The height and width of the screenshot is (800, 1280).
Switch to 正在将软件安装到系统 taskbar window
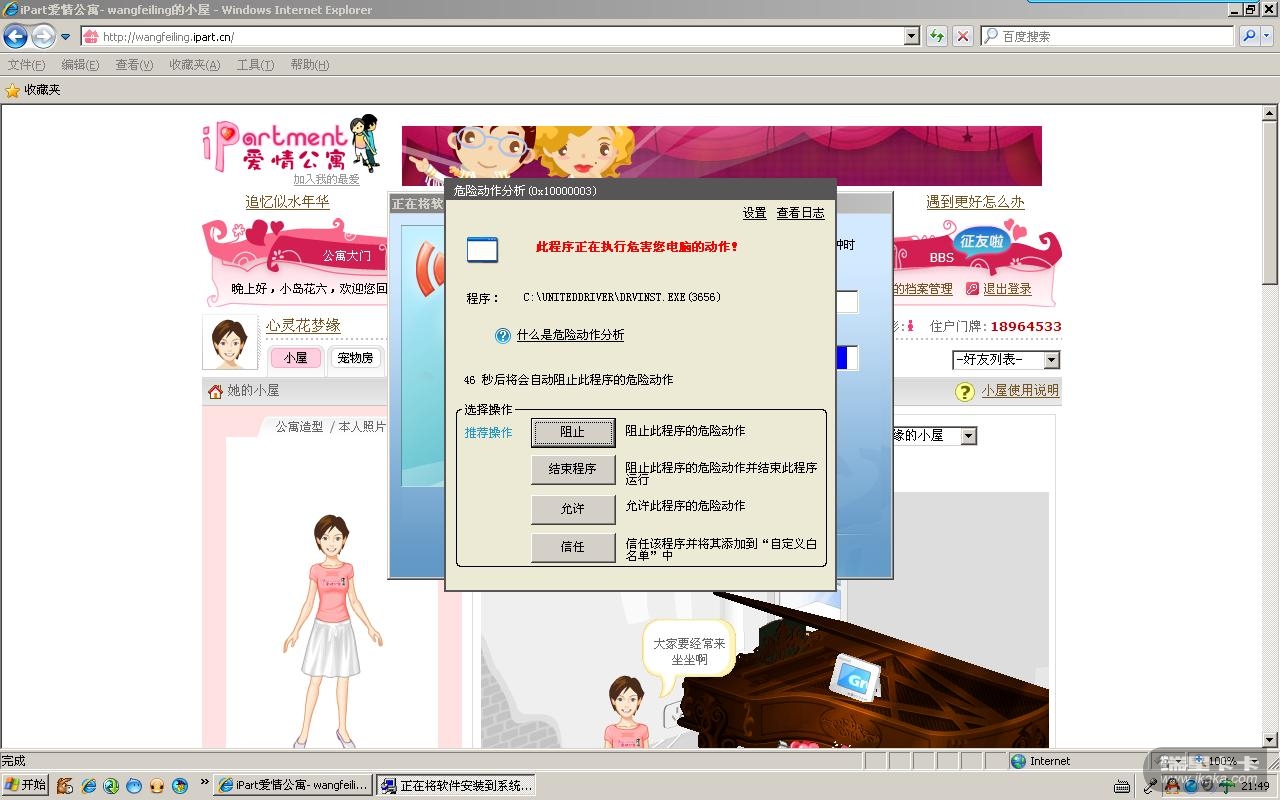pos(457,786)
